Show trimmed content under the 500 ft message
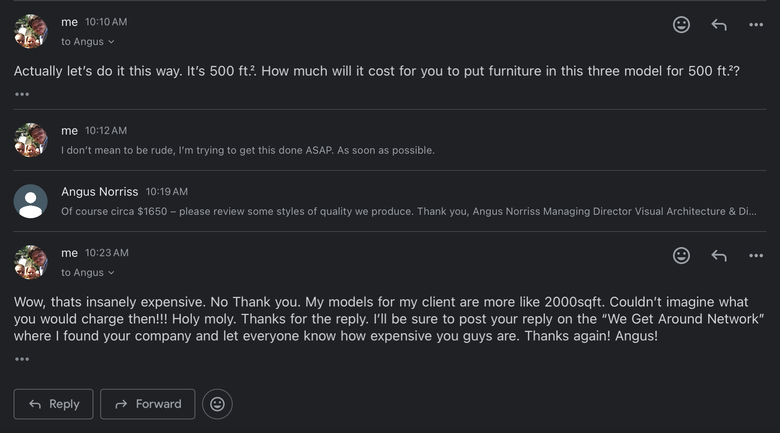780x433 pixels. click(22, 94)
